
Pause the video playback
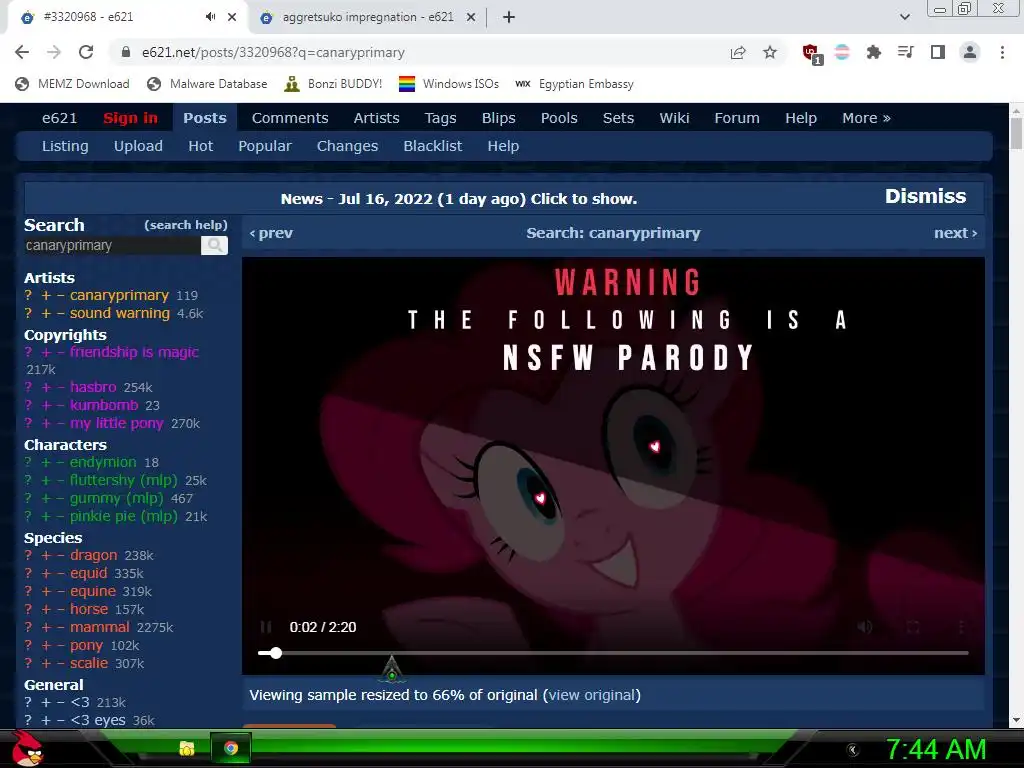click(266, 627)
